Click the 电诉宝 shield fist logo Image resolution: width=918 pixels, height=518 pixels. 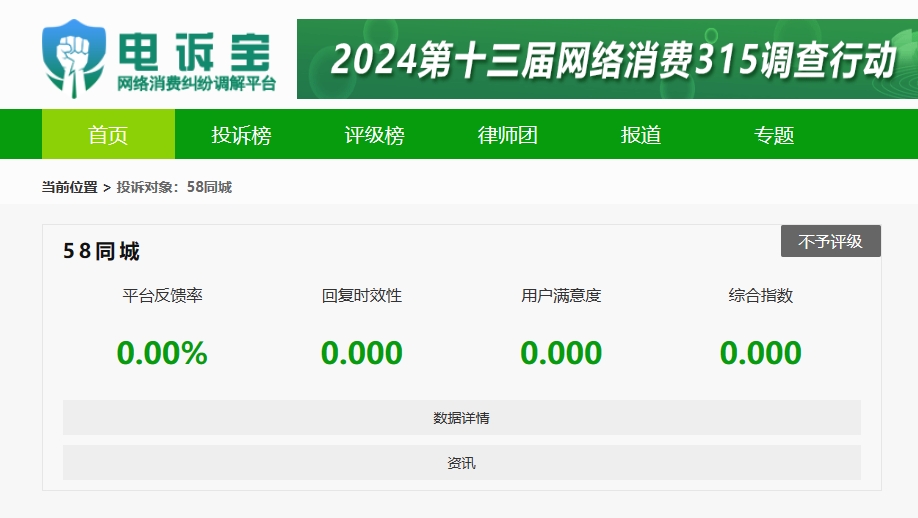[x=74, y=59]
